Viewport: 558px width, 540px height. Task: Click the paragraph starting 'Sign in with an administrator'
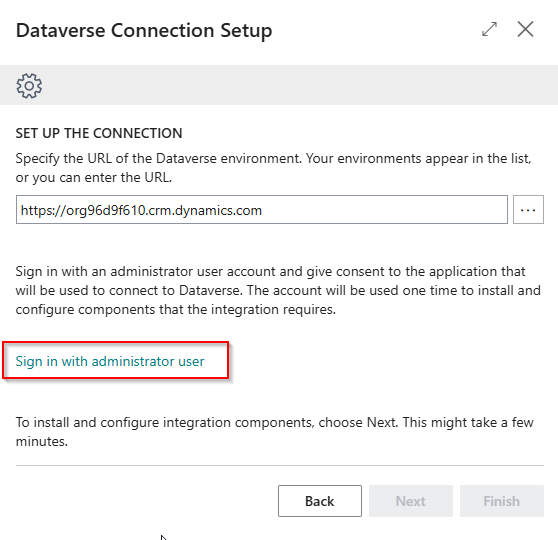[278, 290]
